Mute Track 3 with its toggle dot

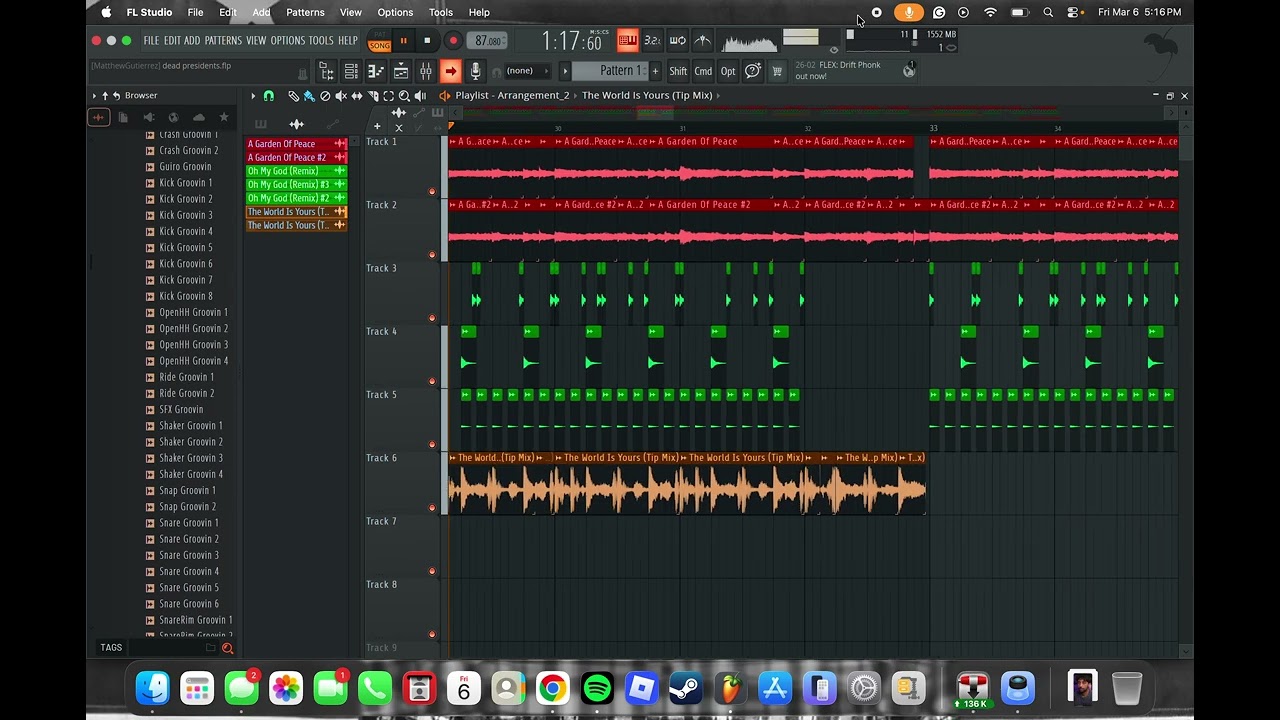click(x=432, y=318)
